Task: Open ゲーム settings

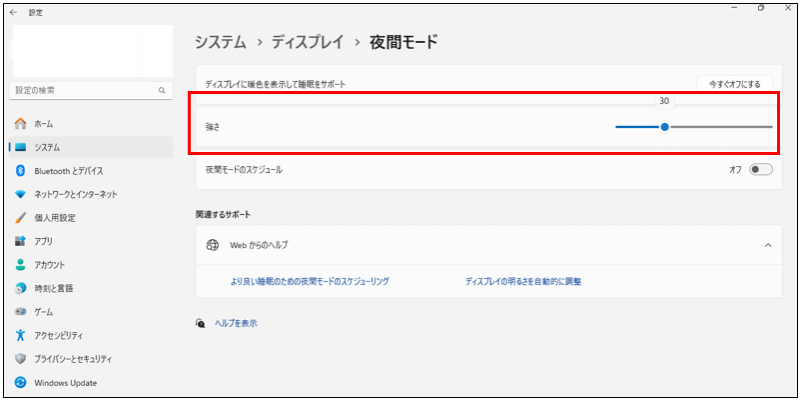Action: pos(91,311)
